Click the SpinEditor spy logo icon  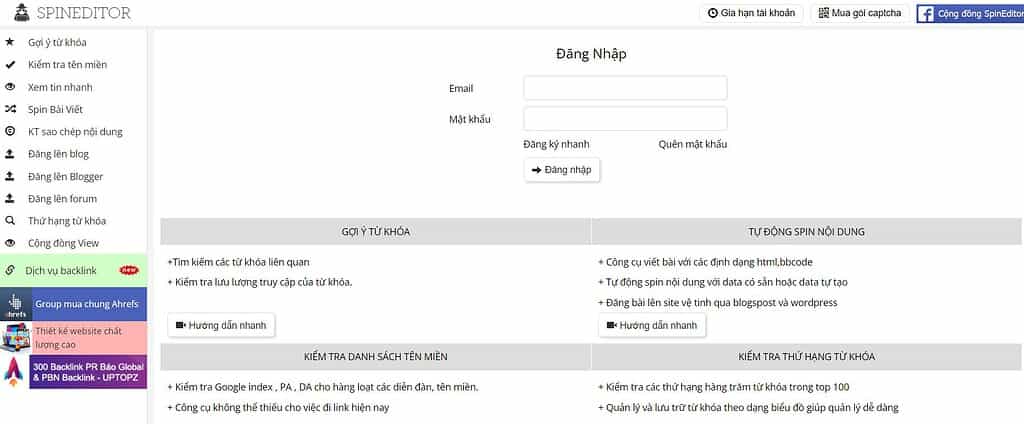tap(22, 12)
